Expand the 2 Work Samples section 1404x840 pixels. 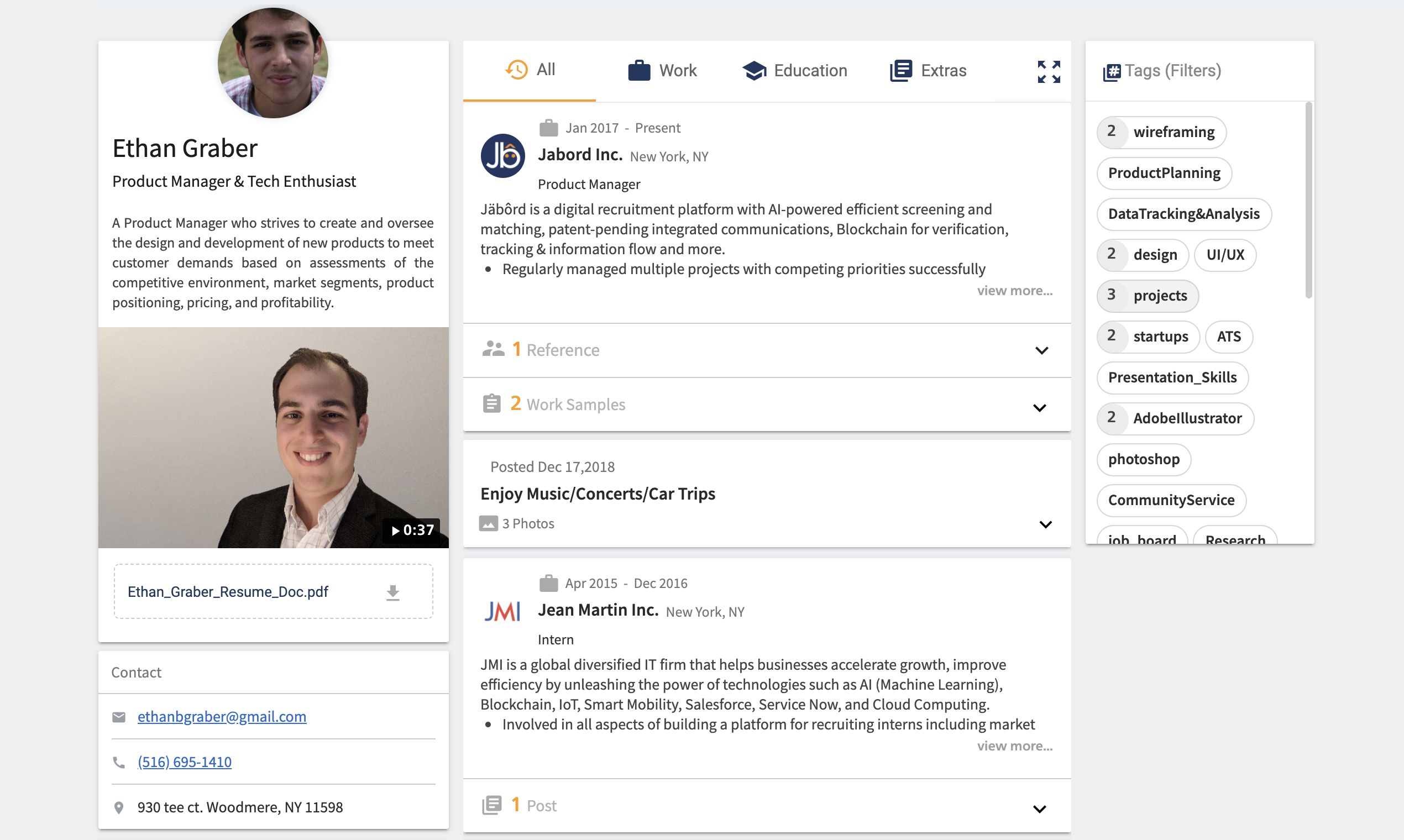coord(1039,407)
